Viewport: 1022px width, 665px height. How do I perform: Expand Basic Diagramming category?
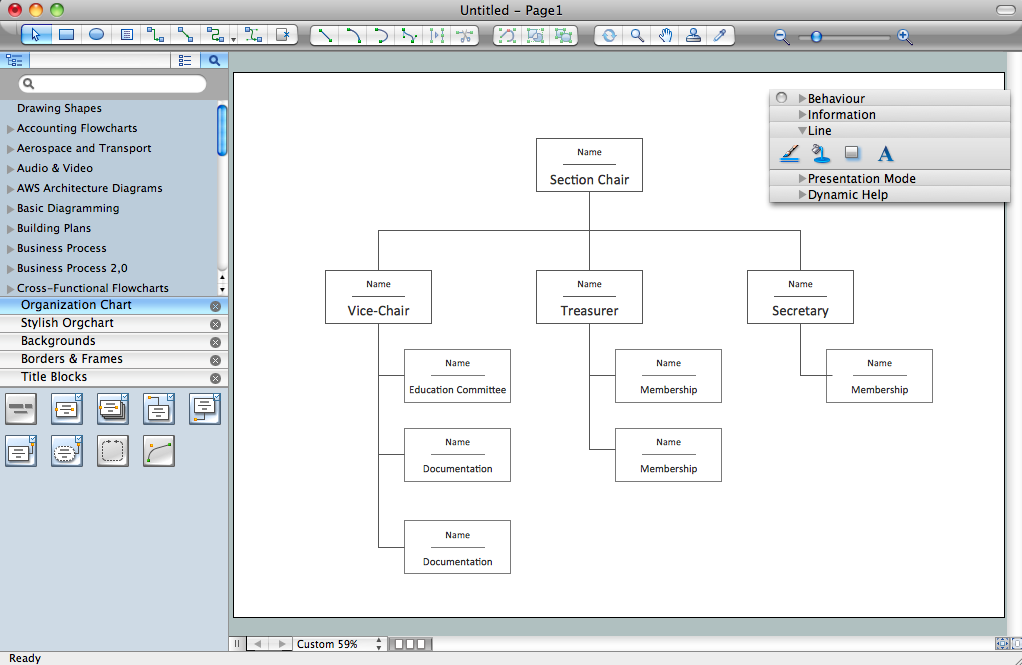tap(10, 209)
